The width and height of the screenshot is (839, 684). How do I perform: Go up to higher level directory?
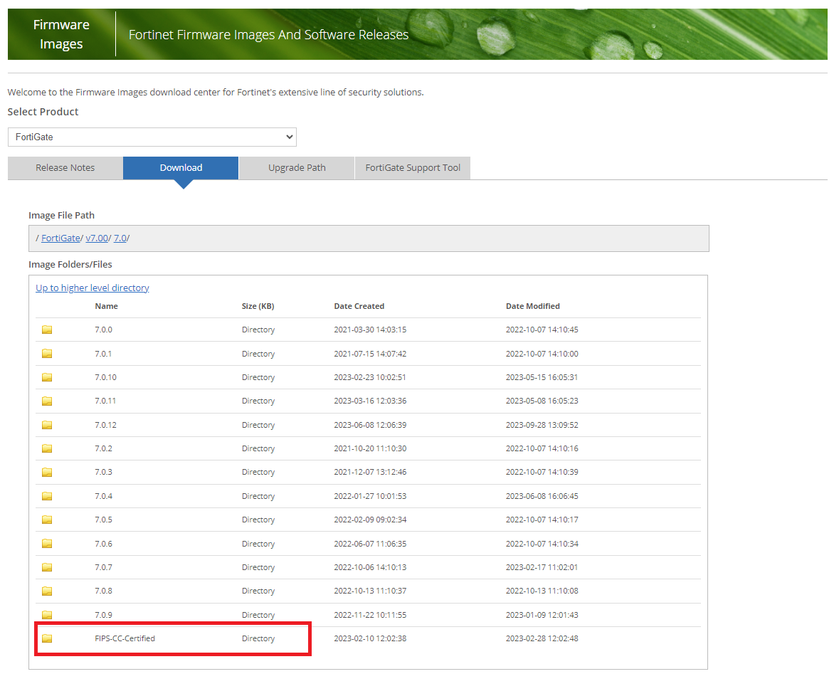tap(92, 288)
